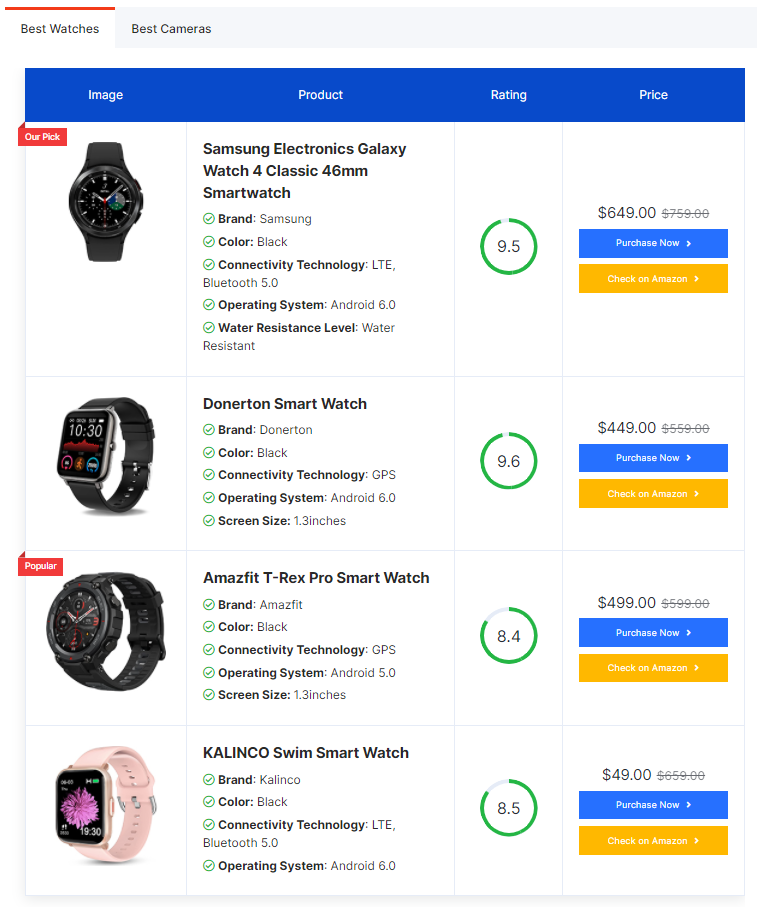This screenshot has height=907, width=757.
Task: Open the Donerton Smart Watch title link
Action: point(285,404)
